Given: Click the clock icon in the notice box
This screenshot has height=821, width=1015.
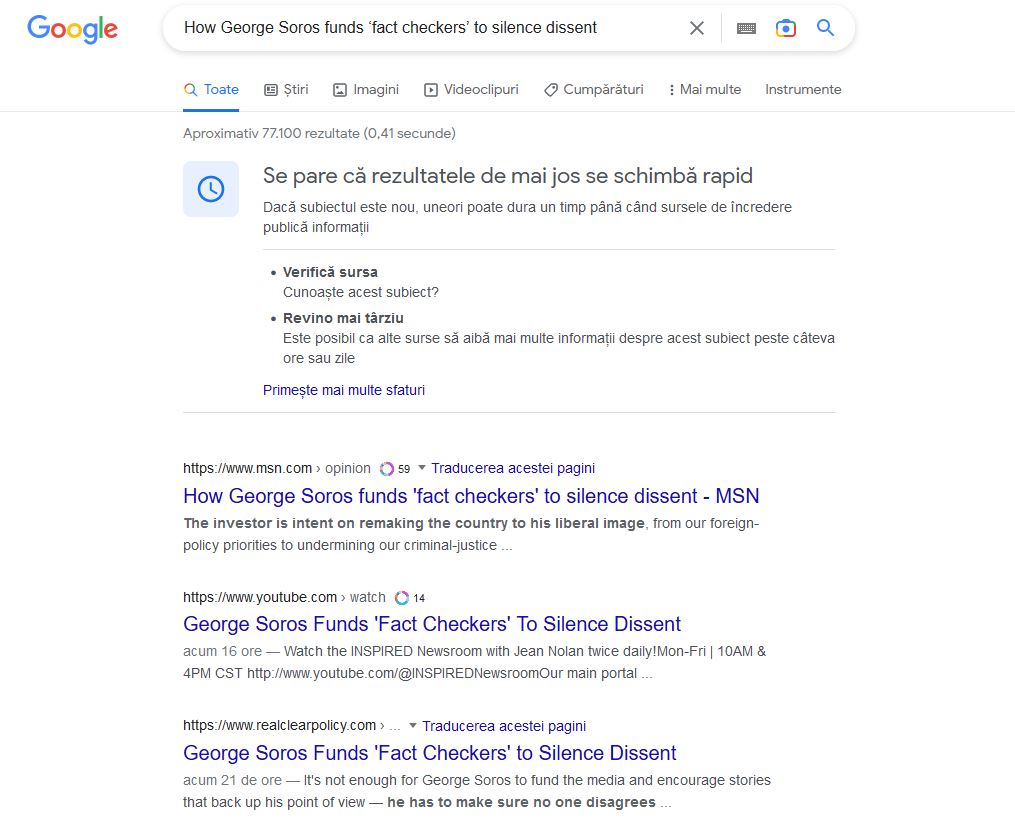Looking at the screenshot, I should tap(211, 189).
